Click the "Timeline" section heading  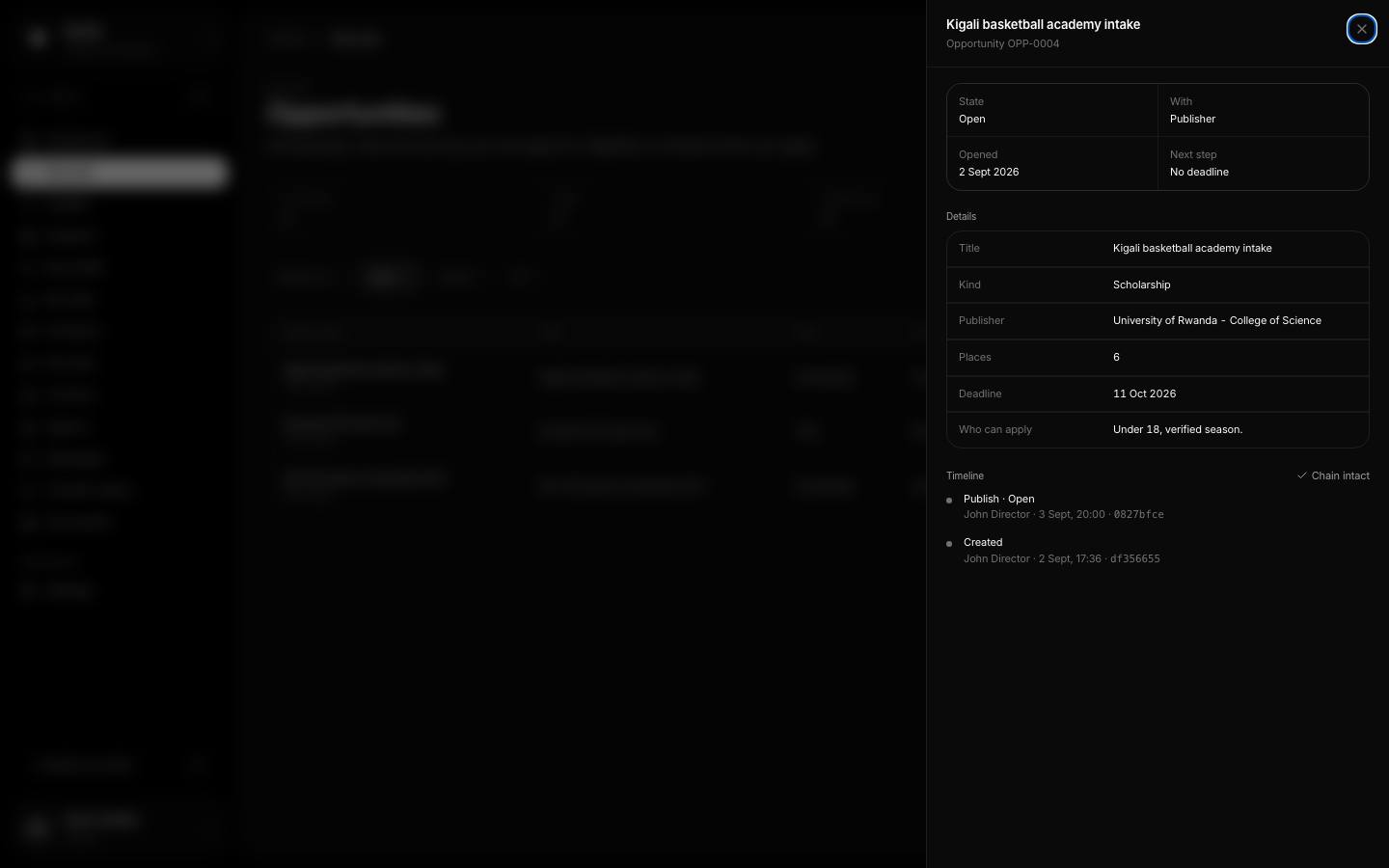click(965, 475)
